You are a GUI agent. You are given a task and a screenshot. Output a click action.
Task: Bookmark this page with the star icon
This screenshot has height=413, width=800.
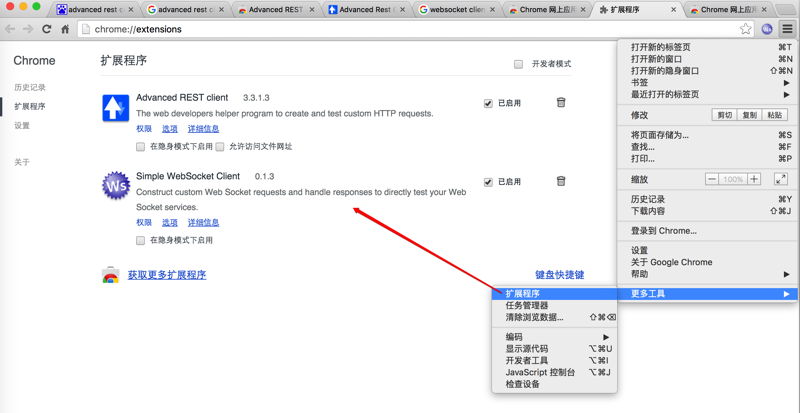coord(745,29)
